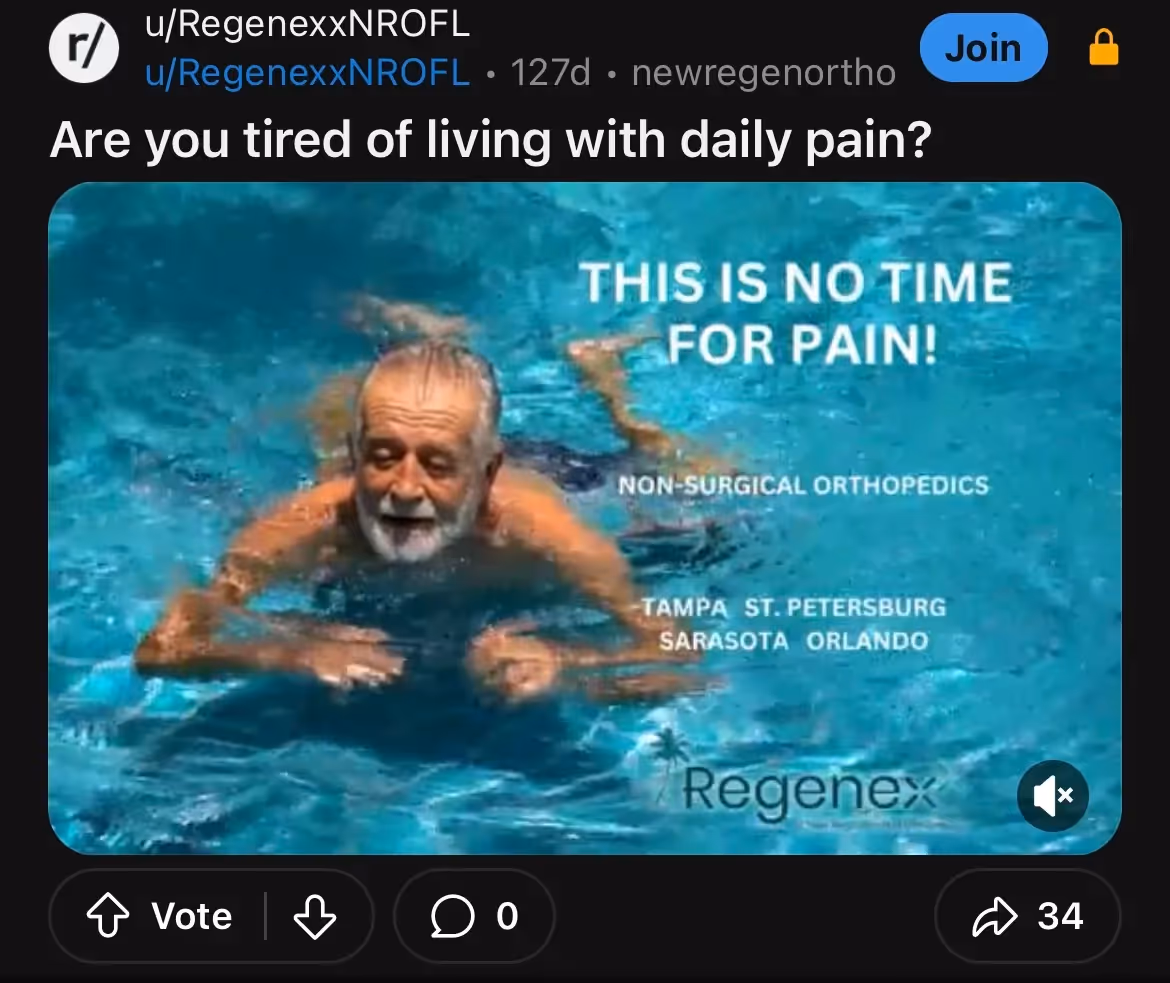Click the round r/ profile avatar
Viewport: 1170px width, 983px height.
point(84,48)
